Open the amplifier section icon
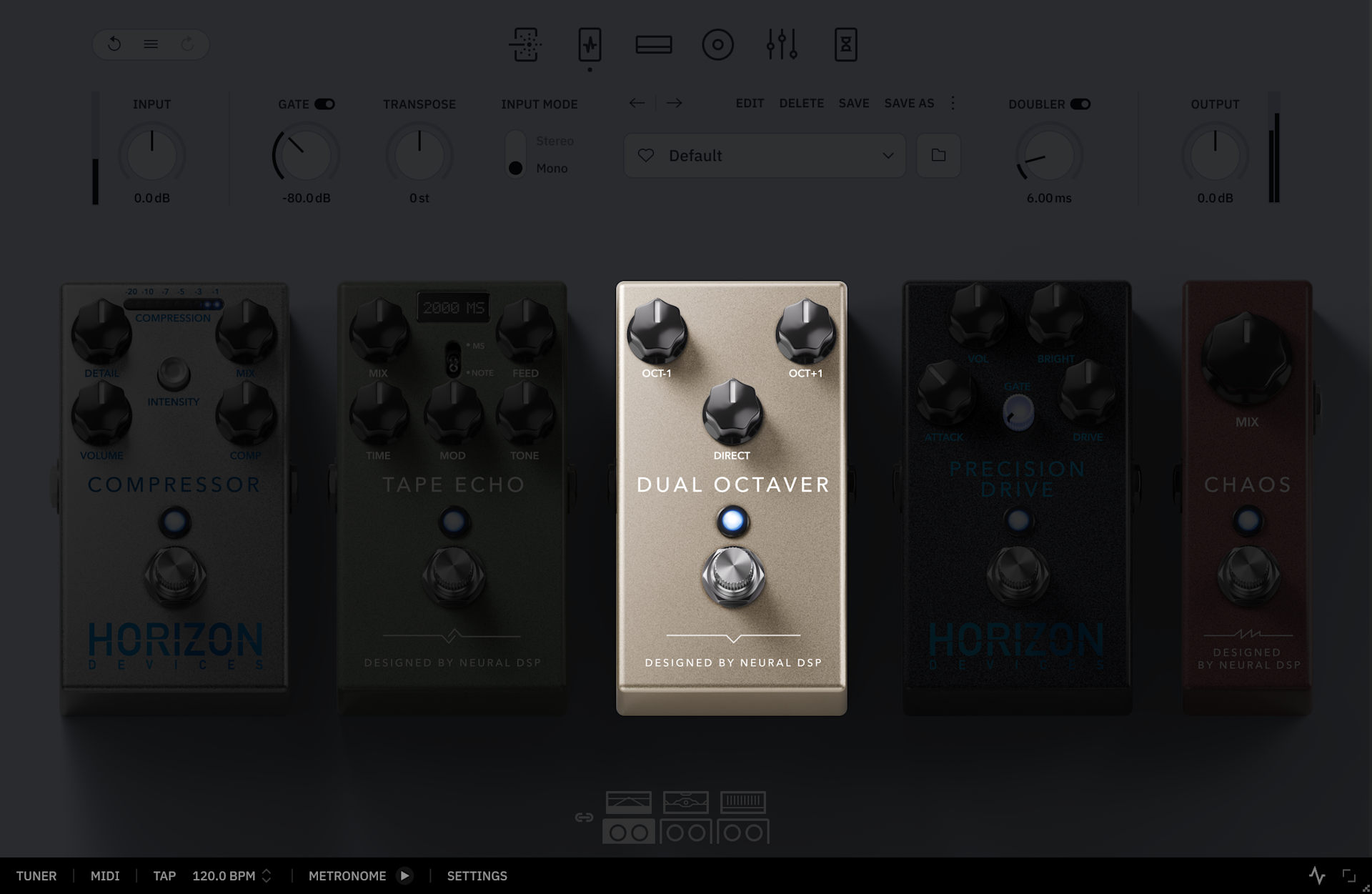 tap(654, 44)
